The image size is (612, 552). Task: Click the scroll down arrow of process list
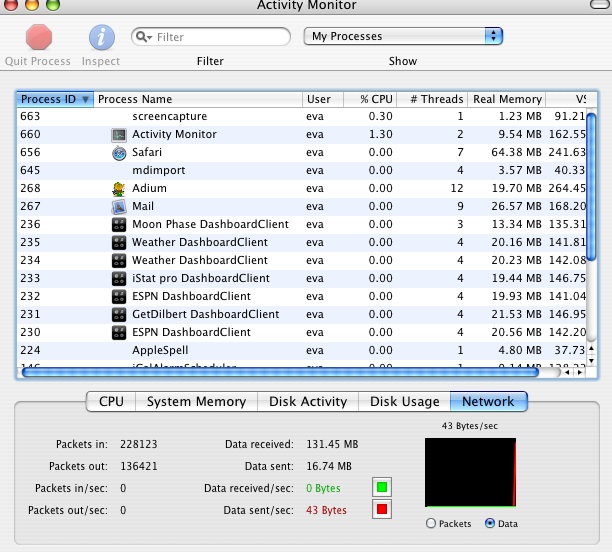coord(591,360)
